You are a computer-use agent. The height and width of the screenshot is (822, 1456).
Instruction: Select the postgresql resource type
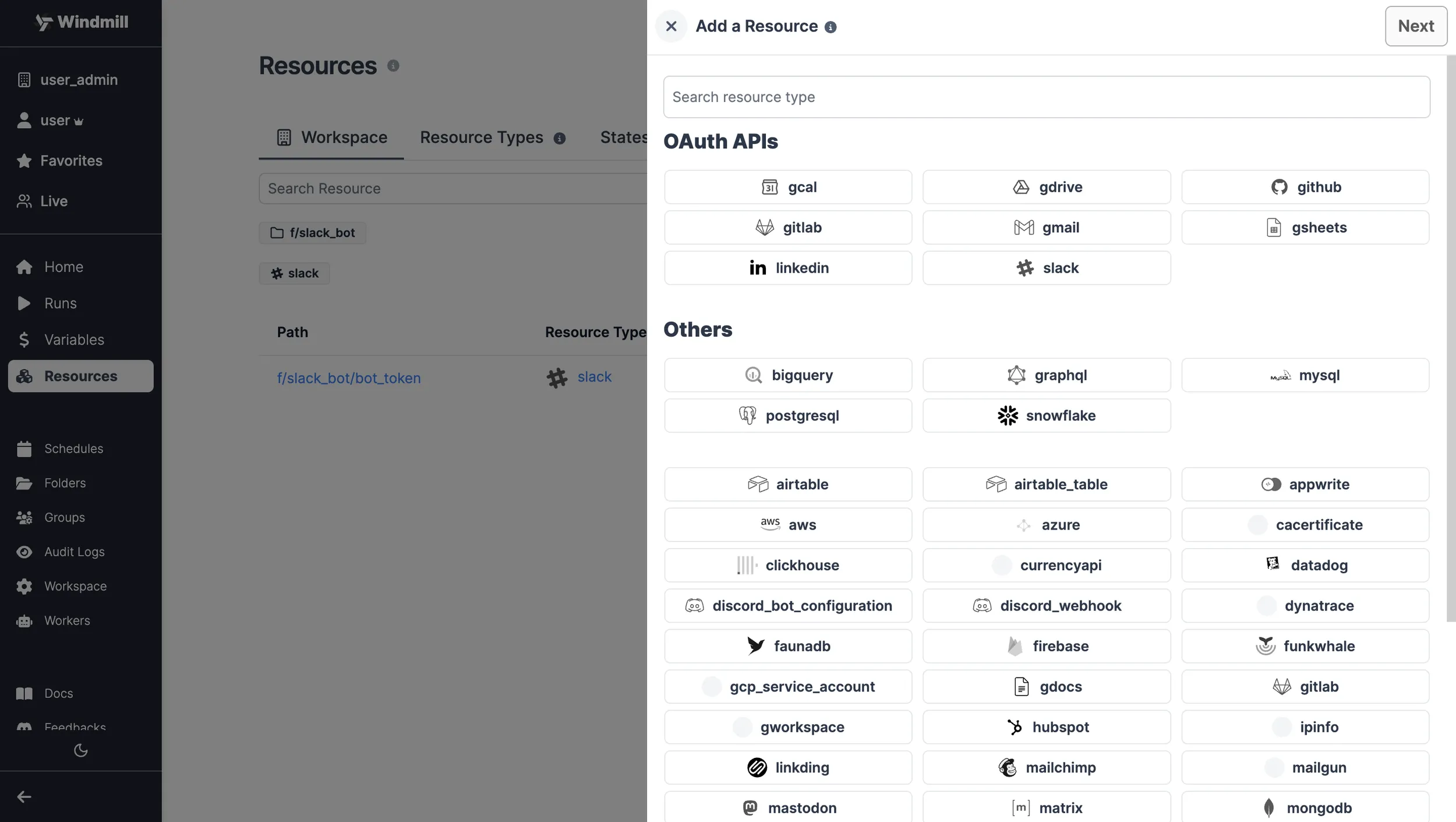point(787,415)
